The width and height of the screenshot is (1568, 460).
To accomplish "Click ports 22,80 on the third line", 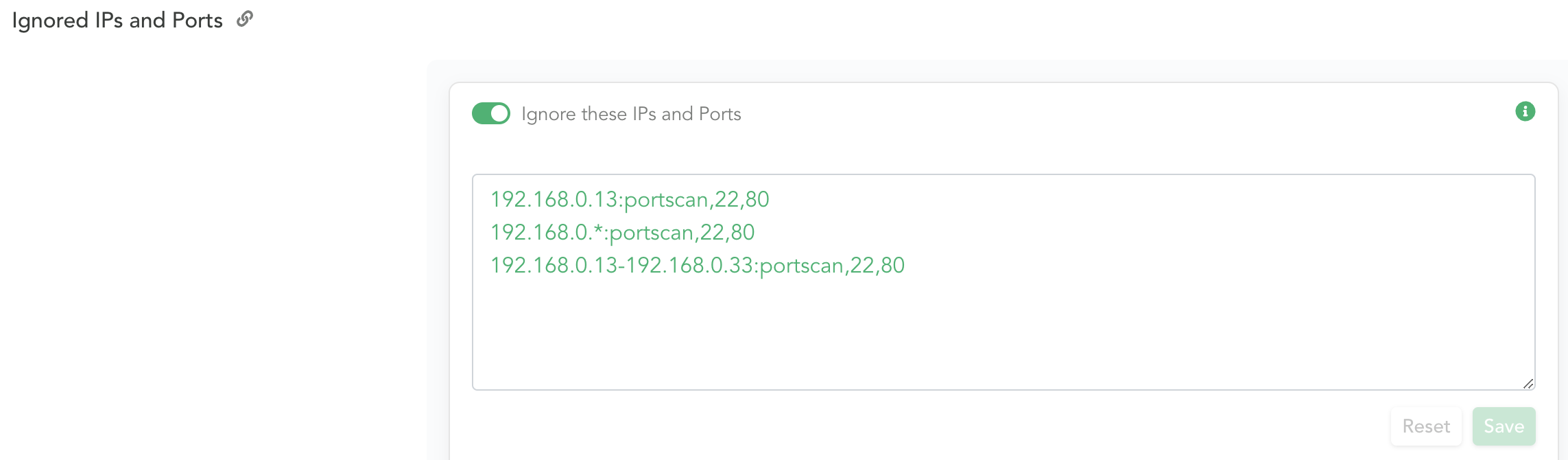I will point(877,265).
